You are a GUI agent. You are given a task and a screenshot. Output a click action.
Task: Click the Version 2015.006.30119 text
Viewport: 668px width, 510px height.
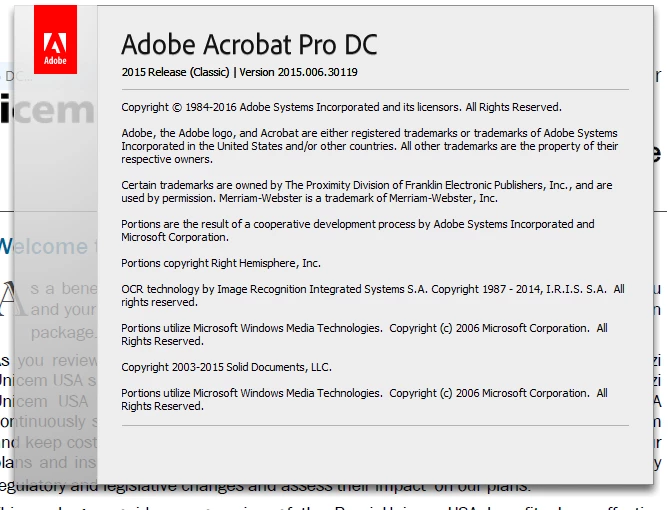[298, 72]
